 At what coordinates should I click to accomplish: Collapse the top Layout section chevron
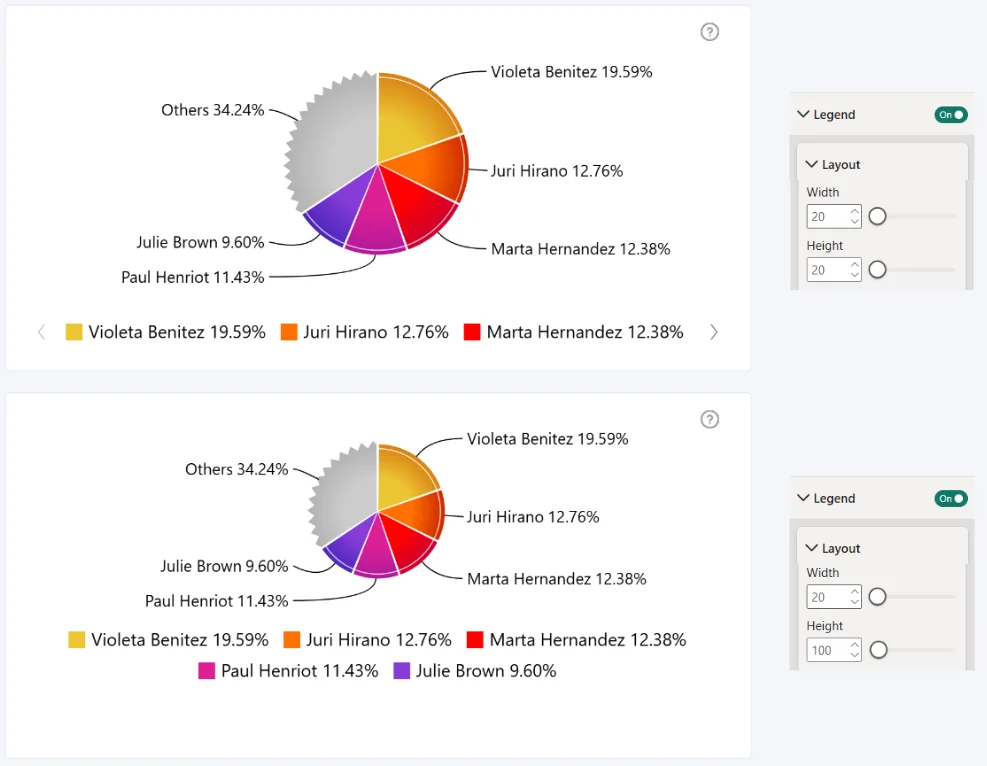[x=812, y=164]
